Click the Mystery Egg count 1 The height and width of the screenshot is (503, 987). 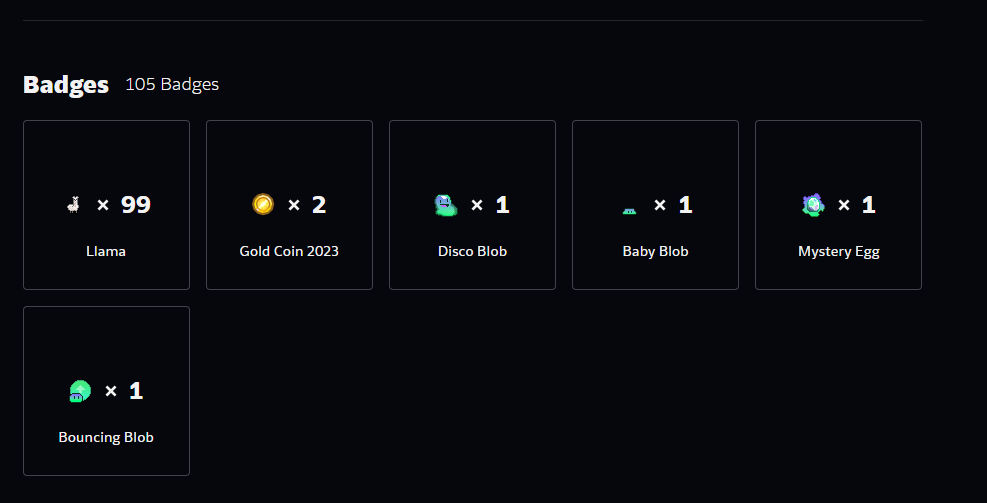869,205
